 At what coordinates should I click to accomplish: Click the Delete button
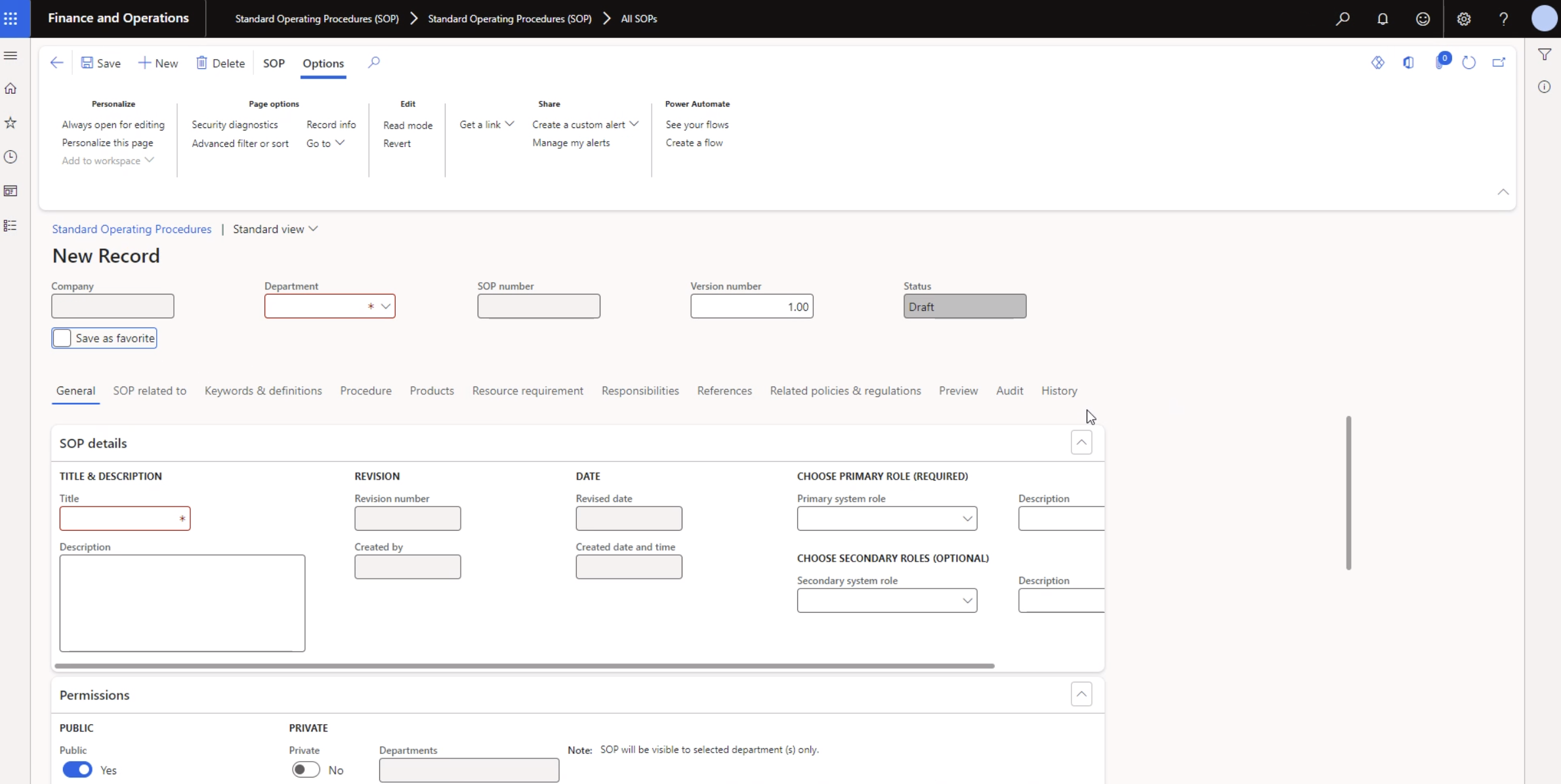220,62
